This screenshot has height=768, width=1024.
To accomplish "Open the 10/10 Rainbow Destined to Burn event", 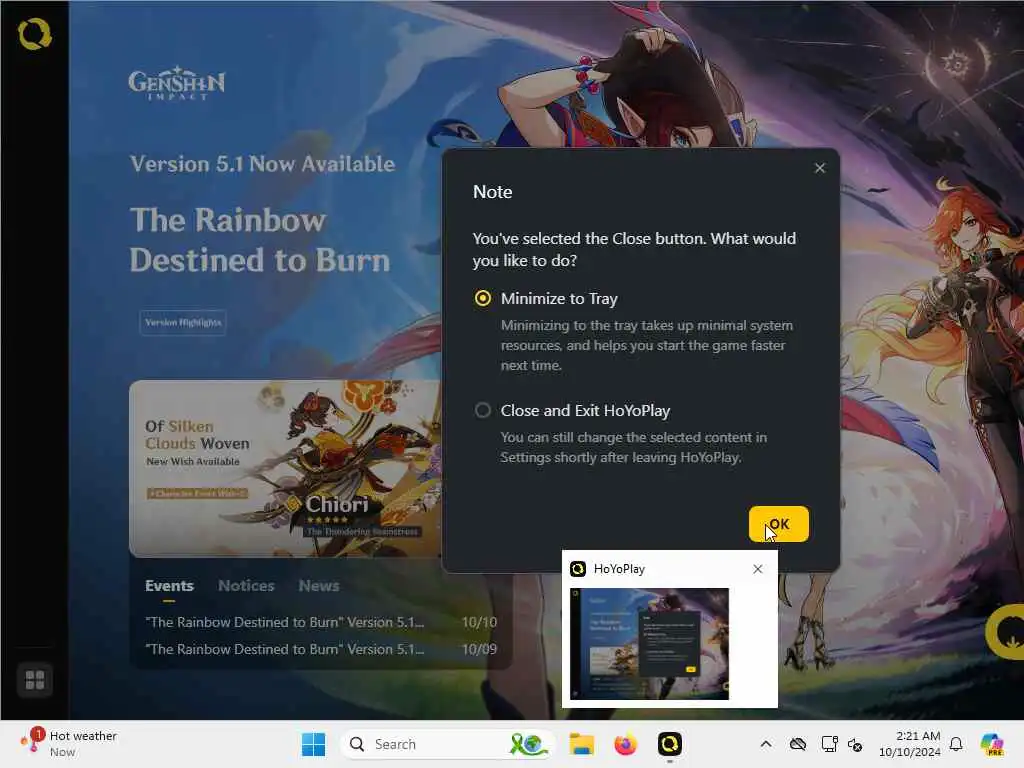I will point(321,622).
